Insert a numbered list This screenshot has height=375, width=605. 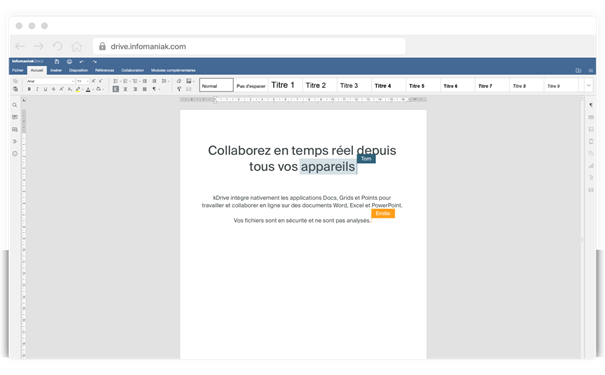click(x=125, y=81)
